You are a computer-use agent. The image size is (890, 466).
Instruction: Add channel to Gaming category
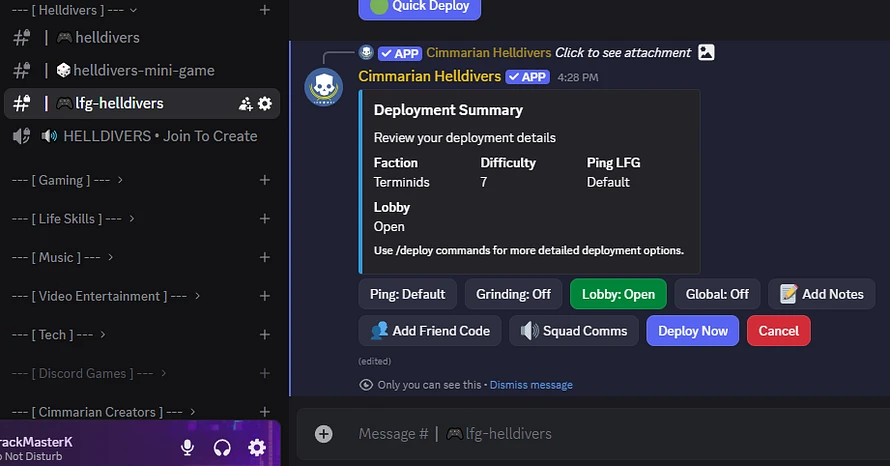click(265, 180)
